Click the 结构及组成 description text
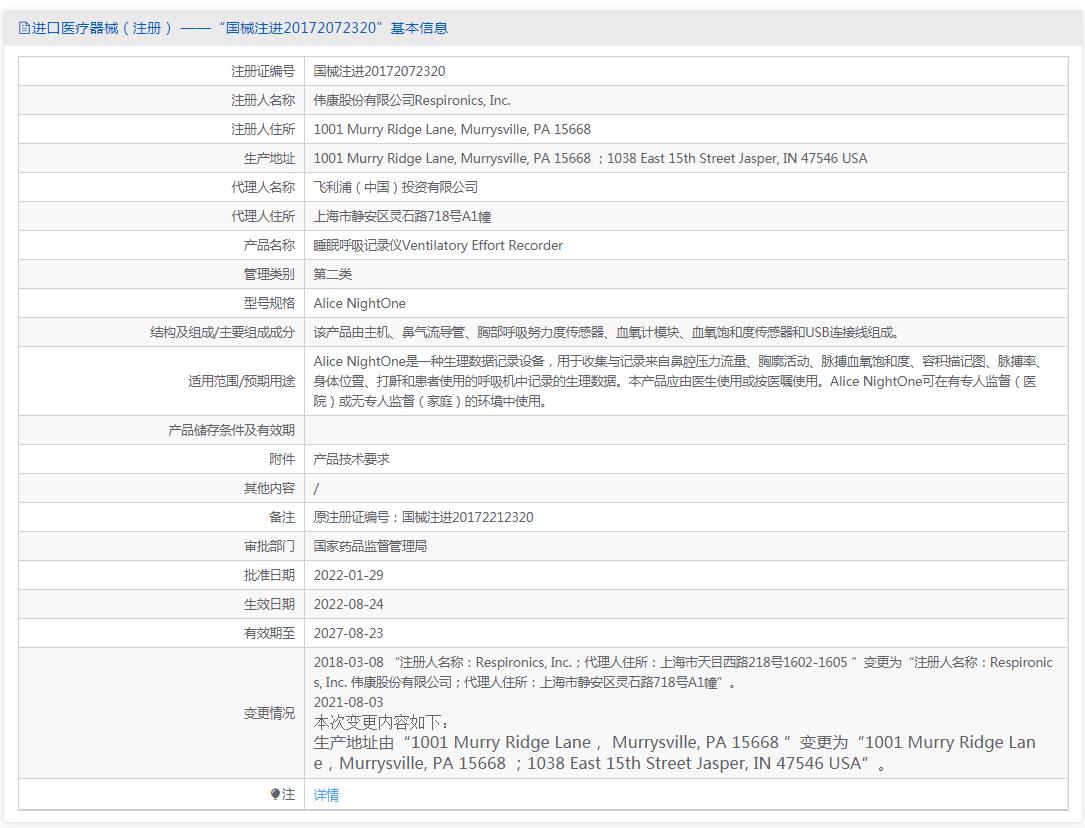The height and width of the screenshot is (828, 1085). (607, 333)
